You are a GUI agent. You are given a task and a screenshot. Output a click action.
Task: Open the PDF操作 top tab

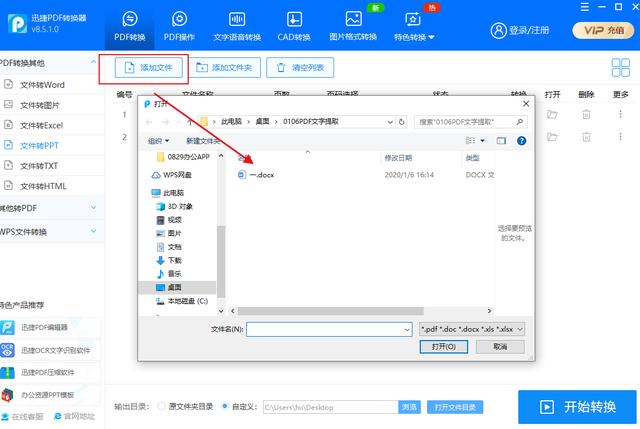click(179, 27)
